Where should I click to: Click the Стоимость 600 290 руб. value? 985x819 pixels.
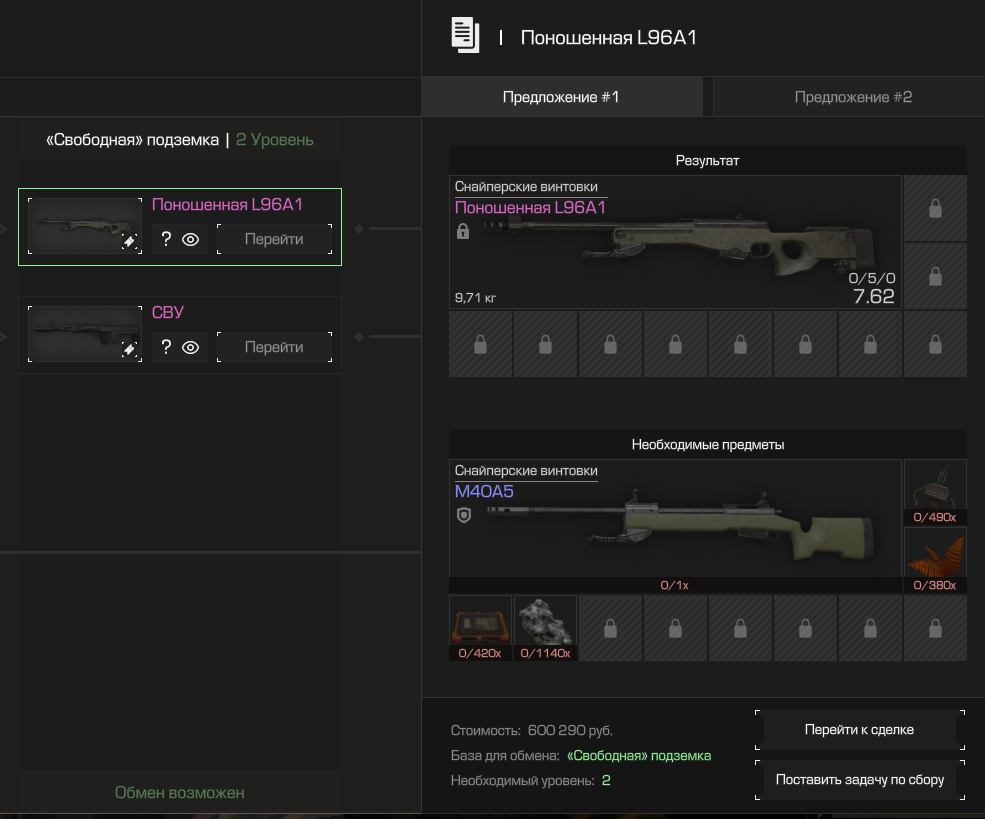click(x=570, y=730)
